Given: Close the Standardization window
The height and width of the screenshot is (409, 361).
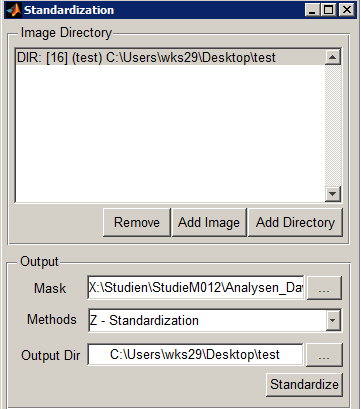Looking at the screenshot, I should [347, 10].
